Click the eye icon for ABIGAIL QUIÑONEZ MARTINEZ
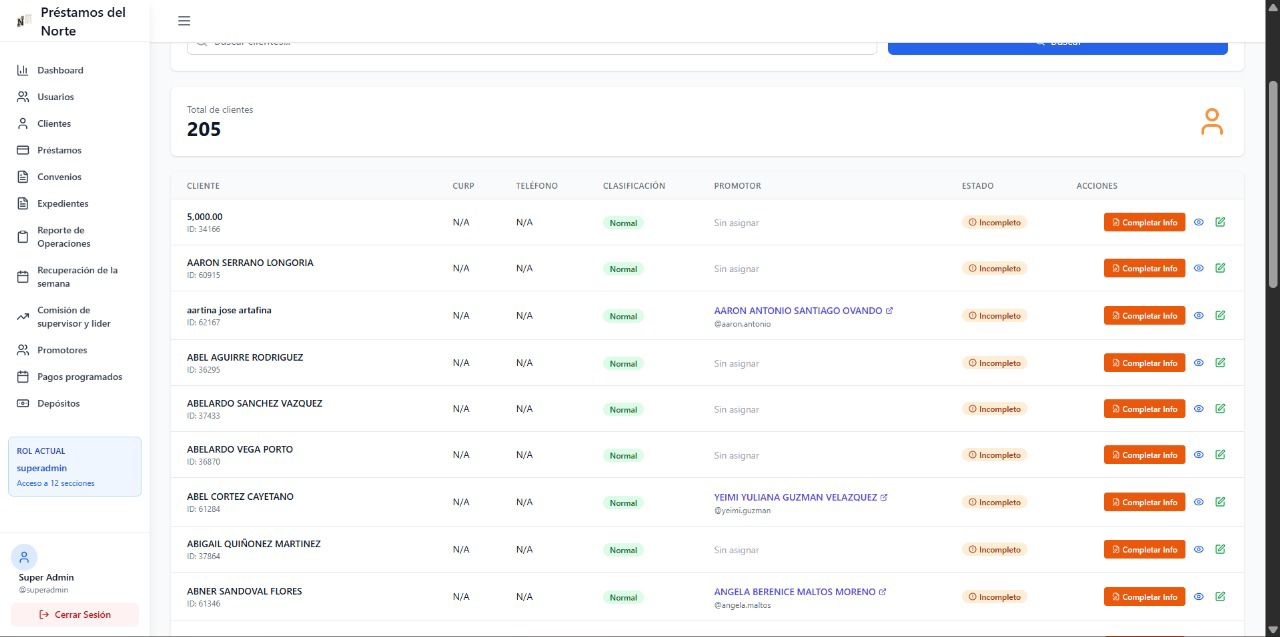The image size is (1280, 637). pyautogui.click(x=1199, y=549)
